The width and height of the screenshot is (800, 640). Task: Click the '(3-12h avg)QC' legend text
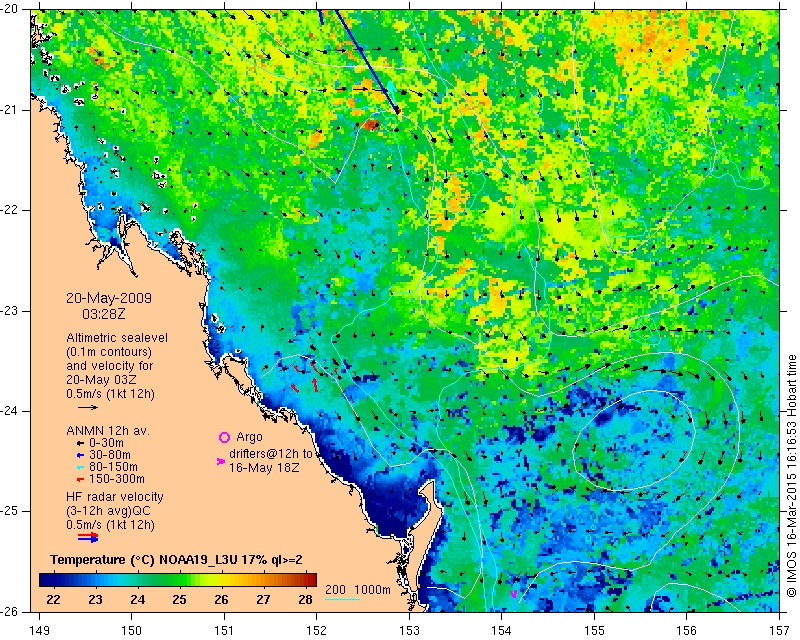(108, 511)
